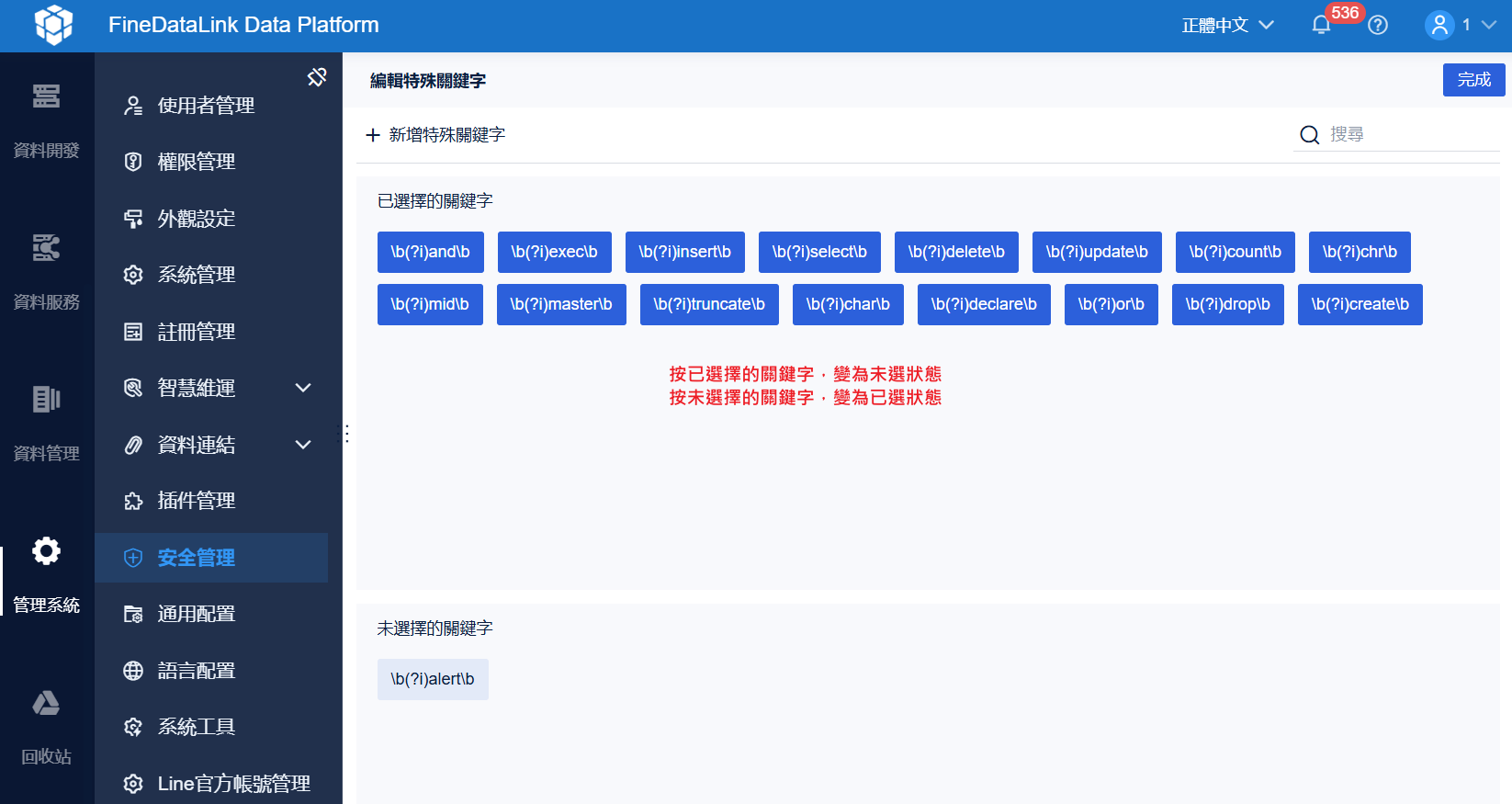Deselect the \b(?i)char\b keyword
This screenshot has width=1512, height=804.
pos(848,304)
